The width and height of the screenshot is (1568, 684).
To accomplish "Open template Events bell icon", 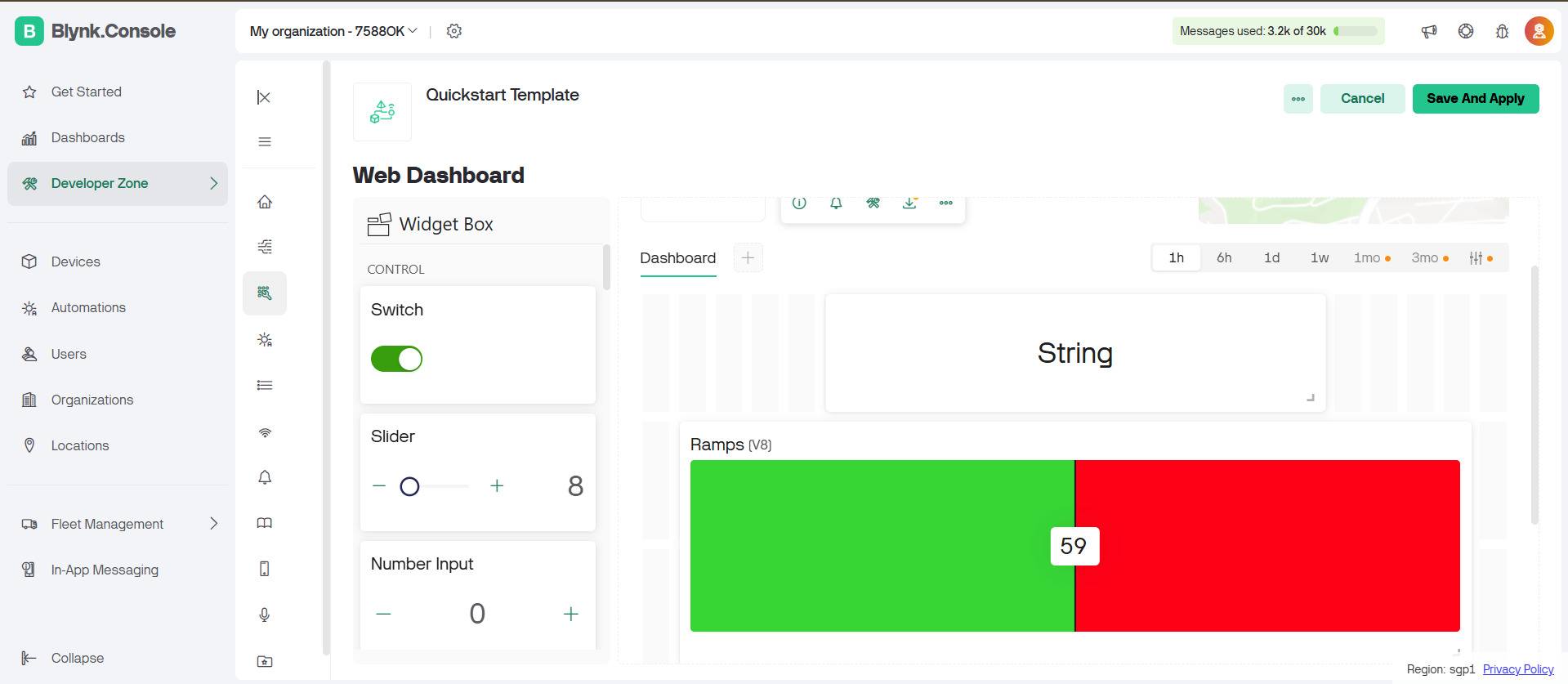I will [x=265, y=477].
